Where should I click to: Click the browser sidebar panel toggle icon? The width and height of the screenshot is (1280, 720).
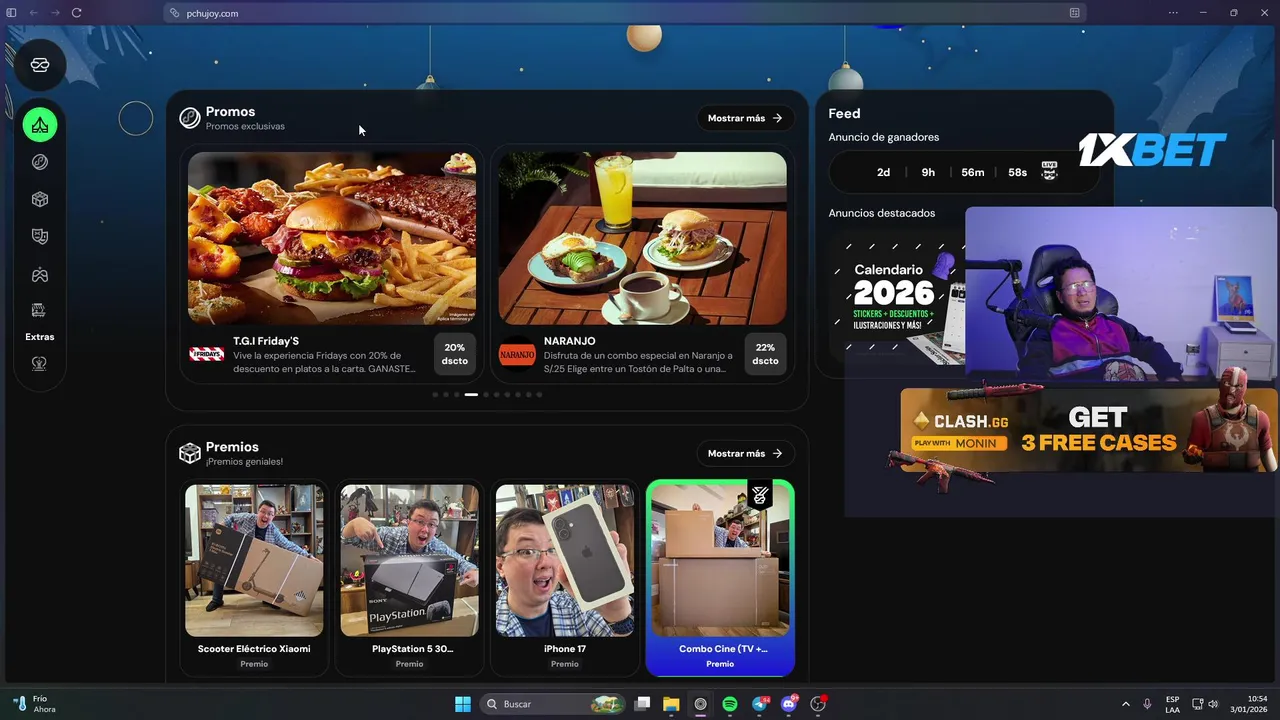pos(12,13)
